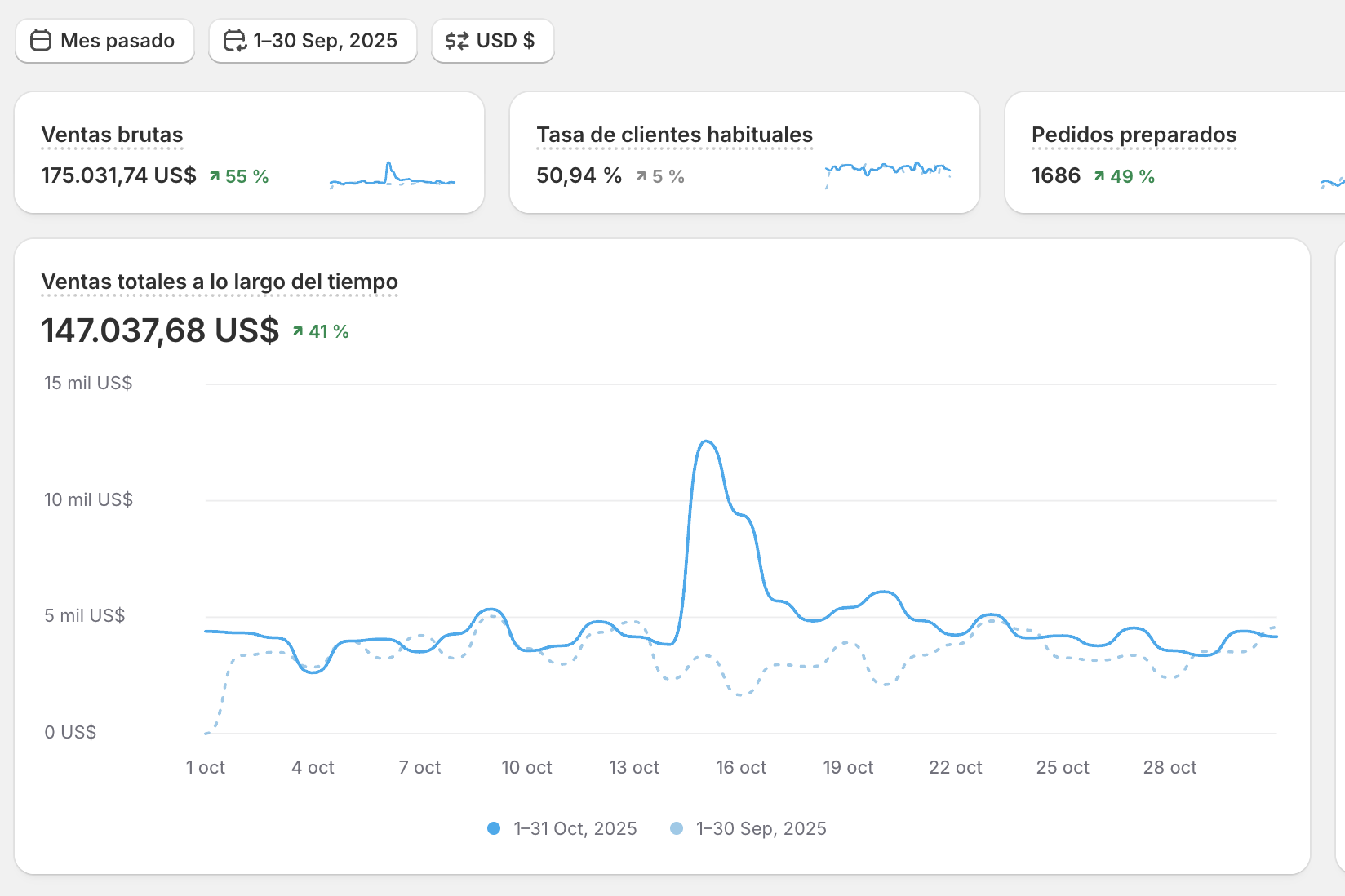The height and width of the screenshot is (896, 1345).
Task: Click the calendar icon in Mes pasado button
Action: [x=41, y=41]
